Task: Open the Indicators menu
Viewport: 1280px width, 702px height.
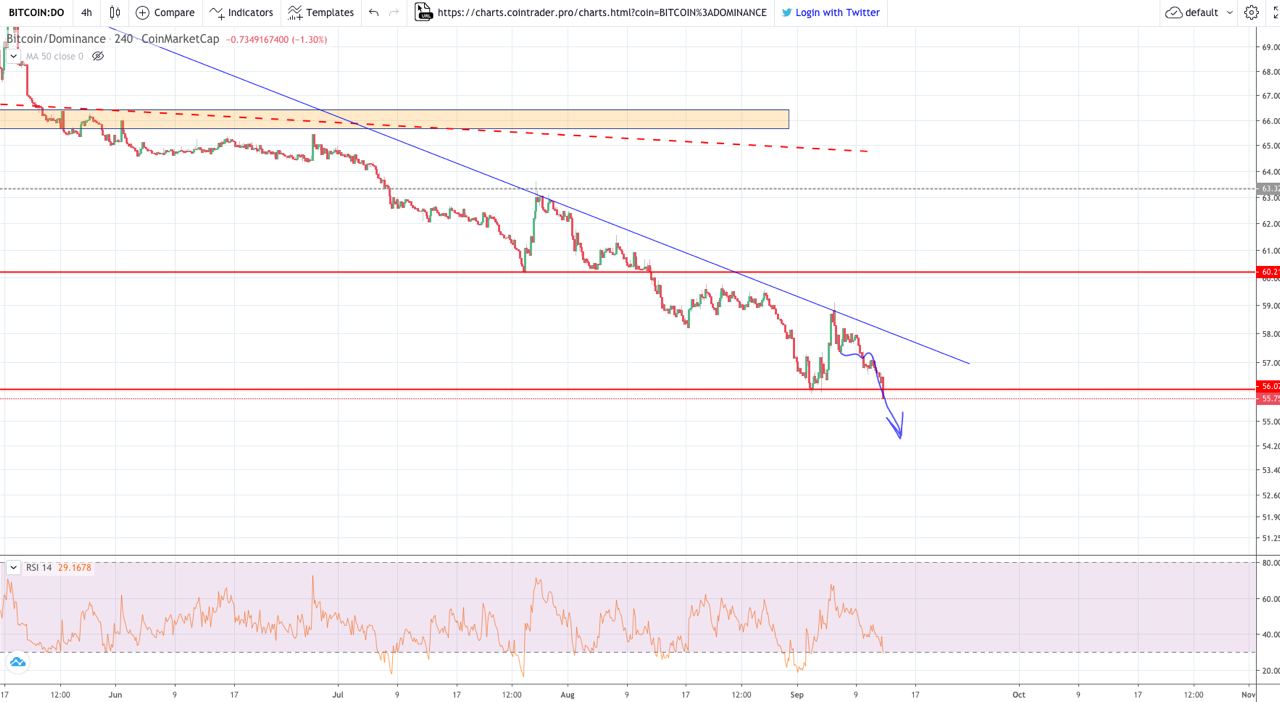Action: point(241,12)
